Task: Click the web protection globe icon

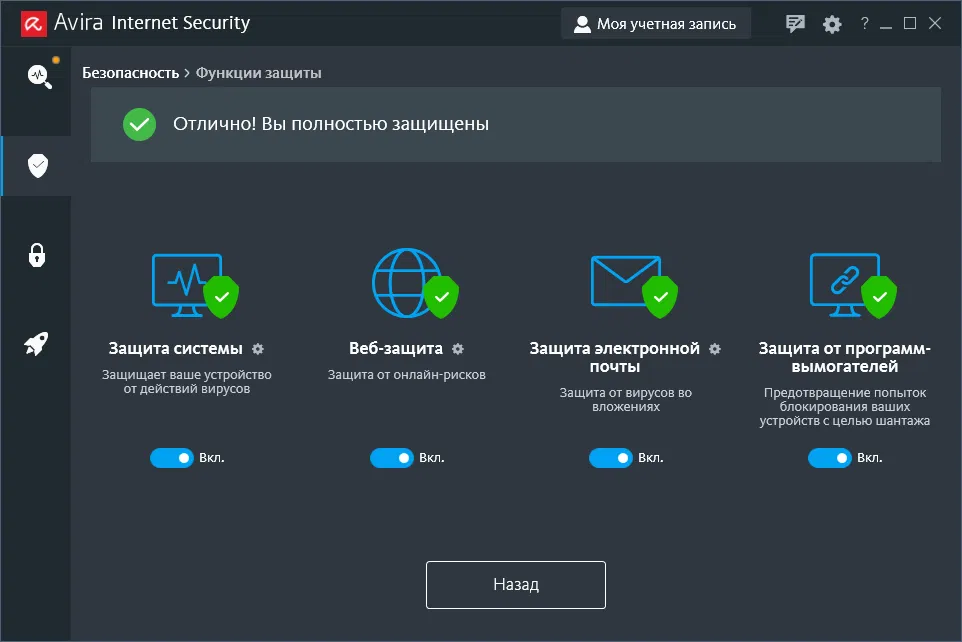Action: coord(406,282)
